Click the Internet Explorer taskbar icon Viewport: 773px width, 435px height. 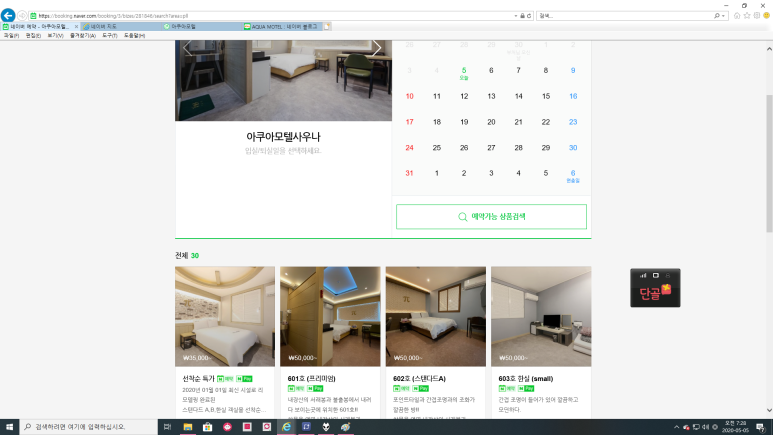[286, 427]
